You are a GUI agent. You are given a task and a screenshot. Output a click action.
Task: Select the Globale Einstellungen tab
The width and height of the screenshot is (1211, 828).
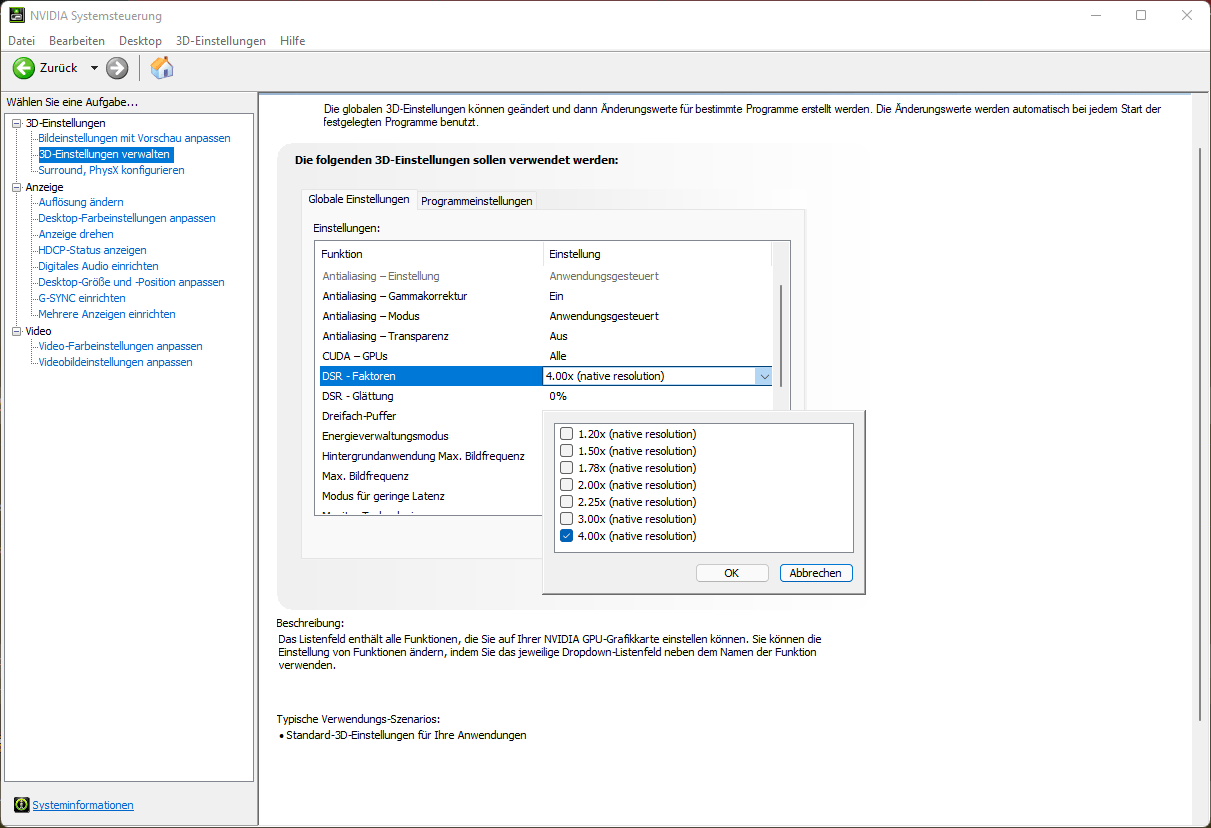click(359, 199)
